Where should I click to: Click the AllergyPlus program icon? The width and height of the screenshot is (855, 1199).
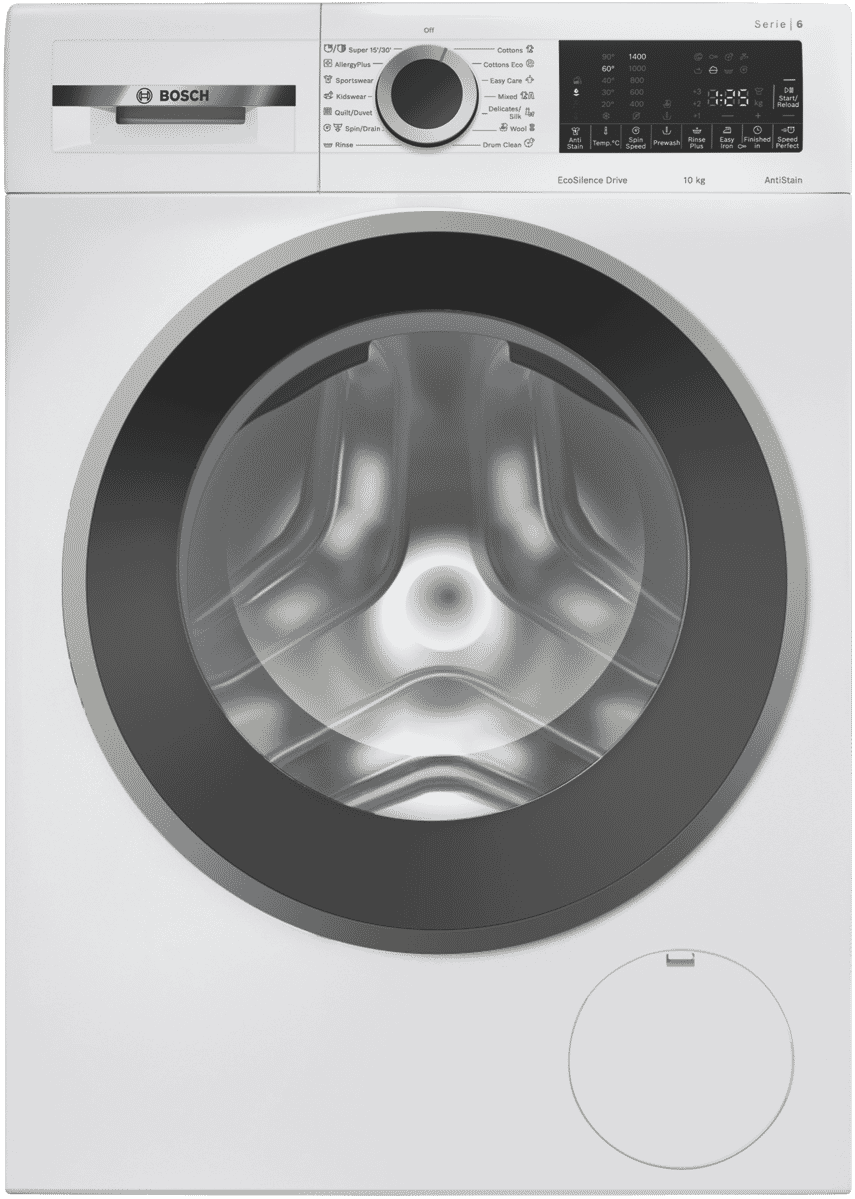coord(327,64)
